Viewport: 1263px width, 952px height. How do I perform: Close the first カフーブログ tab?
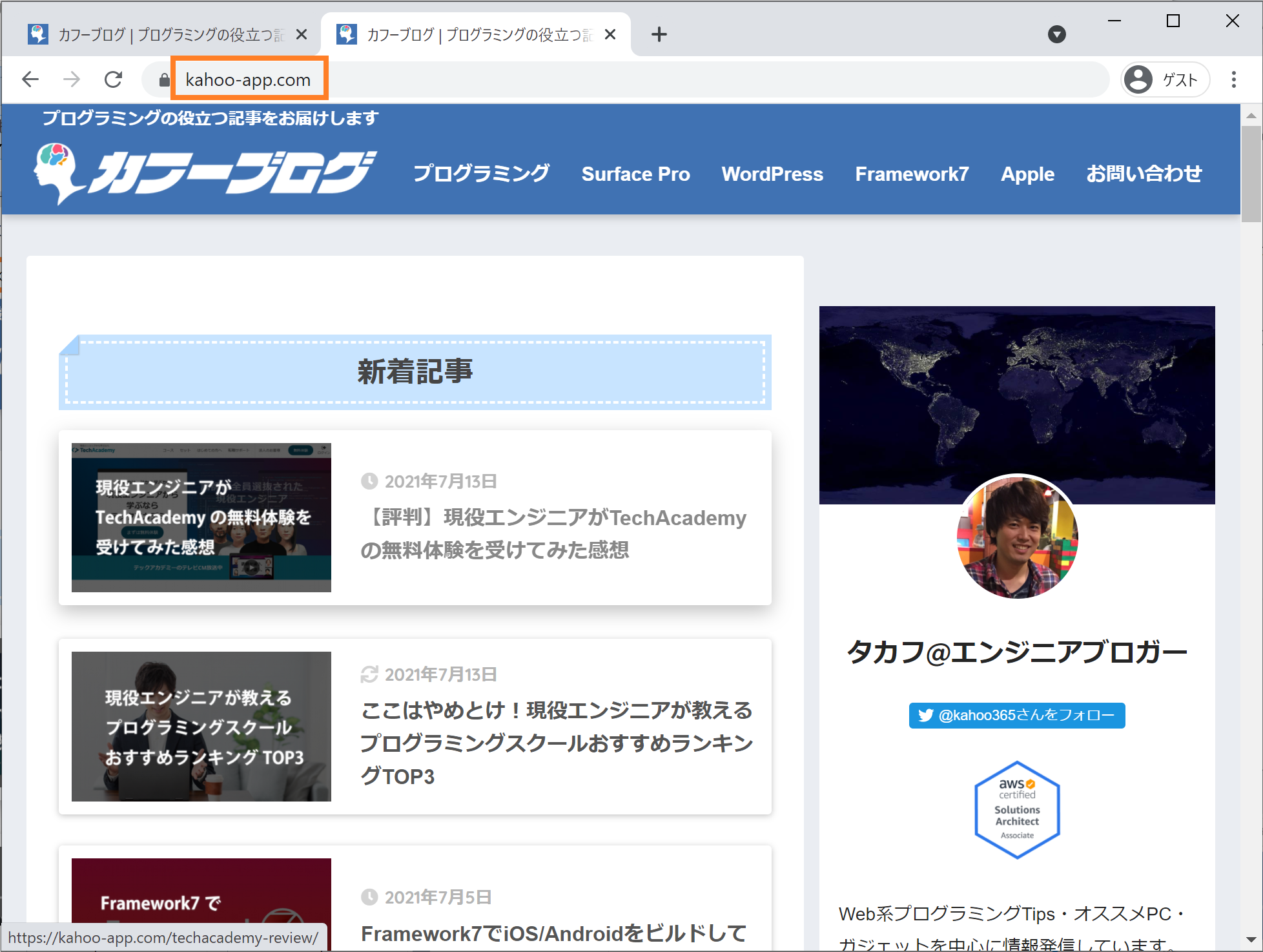tap(301, 34)
